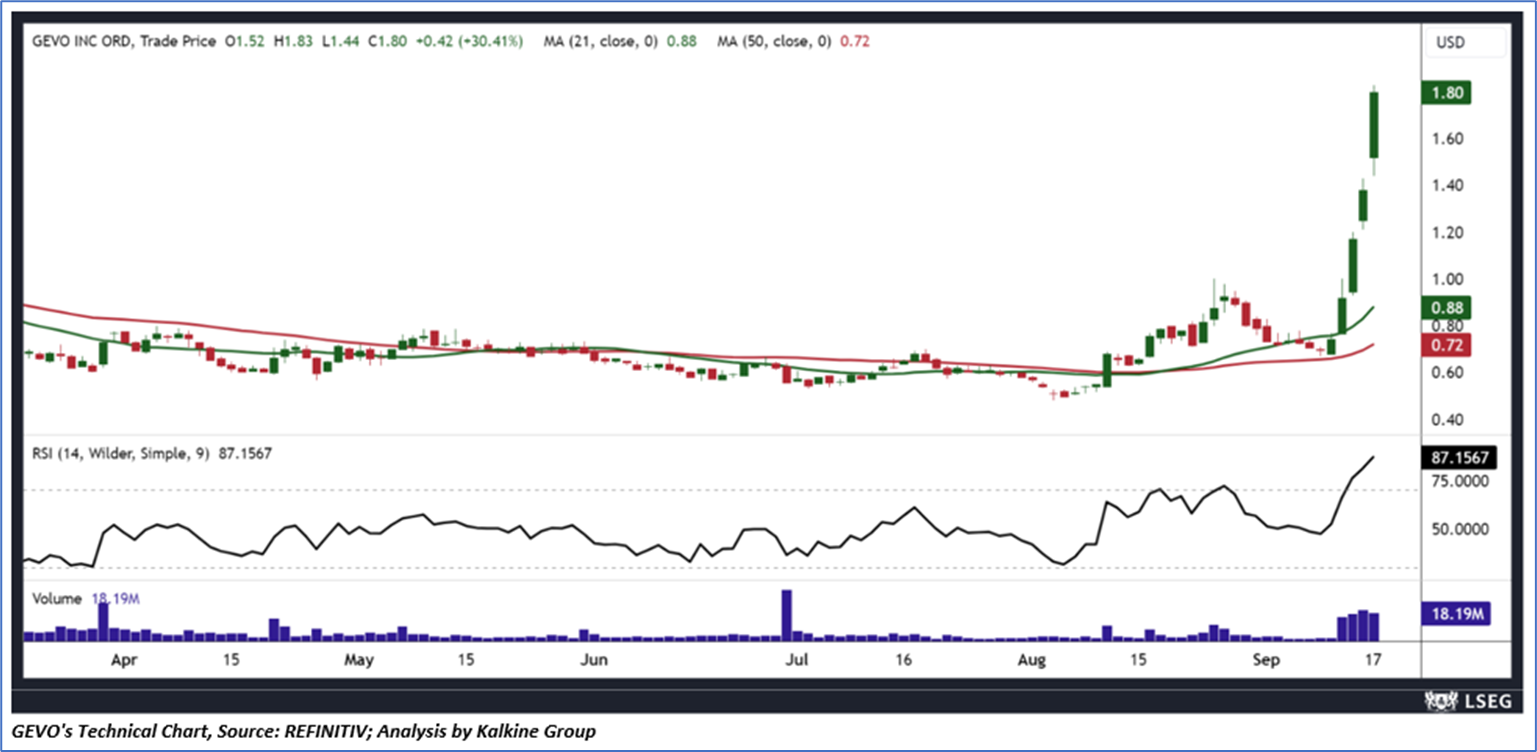1537x752 pixels.
Task: Click the 75.0000 RSI axis label
Action: 1459,481
